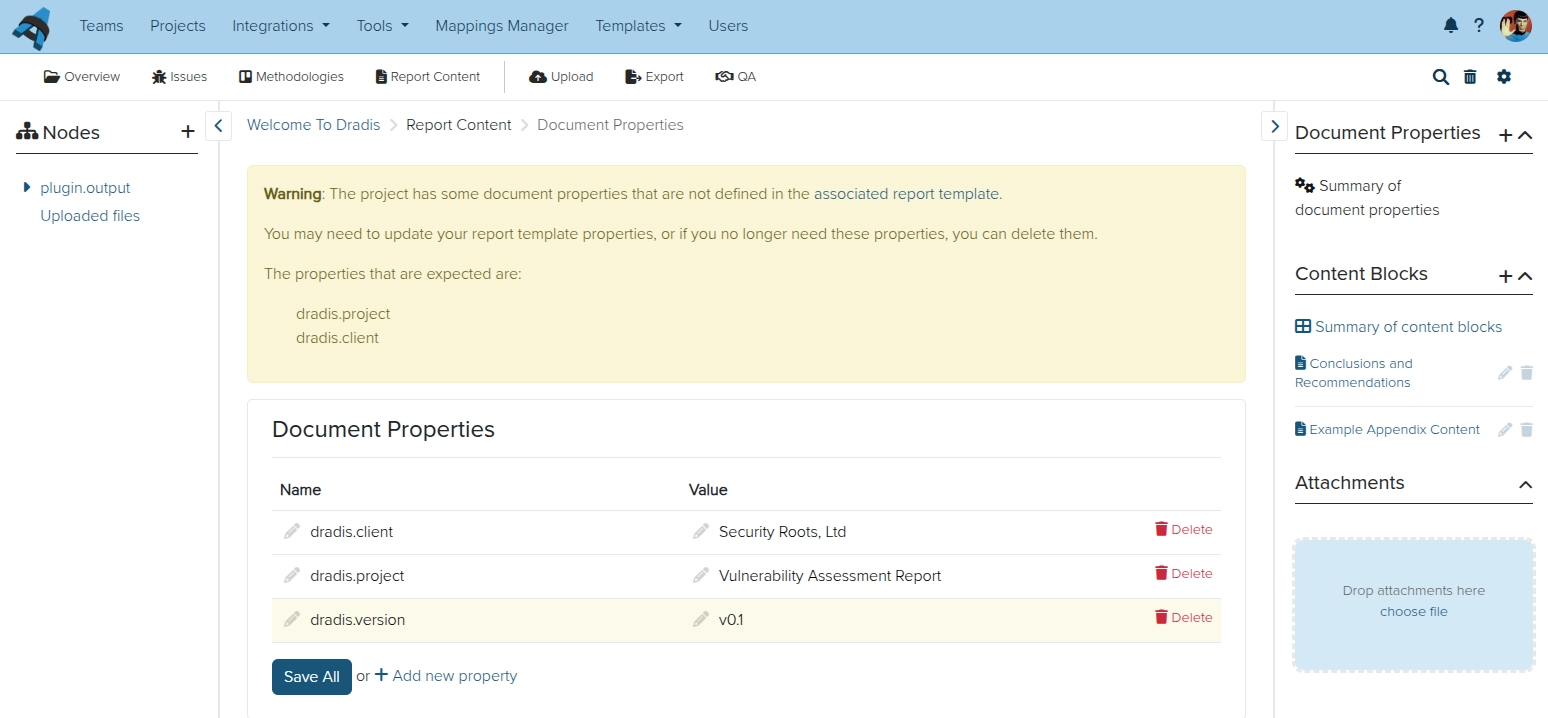
Task: Edit Example Appendix Content pencil
Action: [1505, 430]
